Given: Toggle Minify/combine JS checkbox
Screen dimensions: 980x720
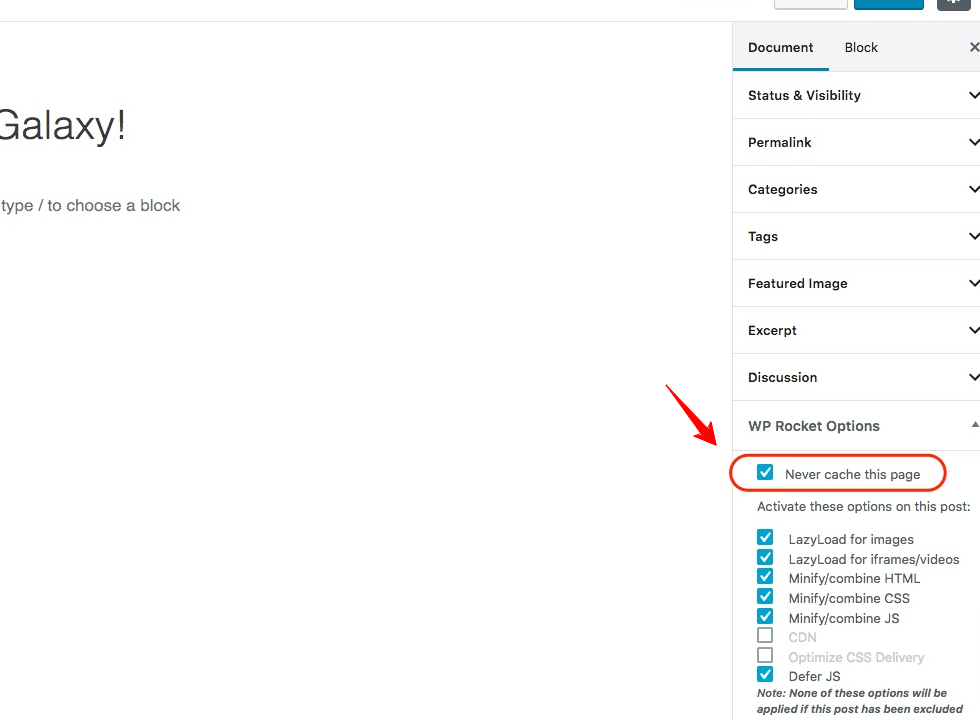Looking at the screenshot, I should tap(765, 616).
